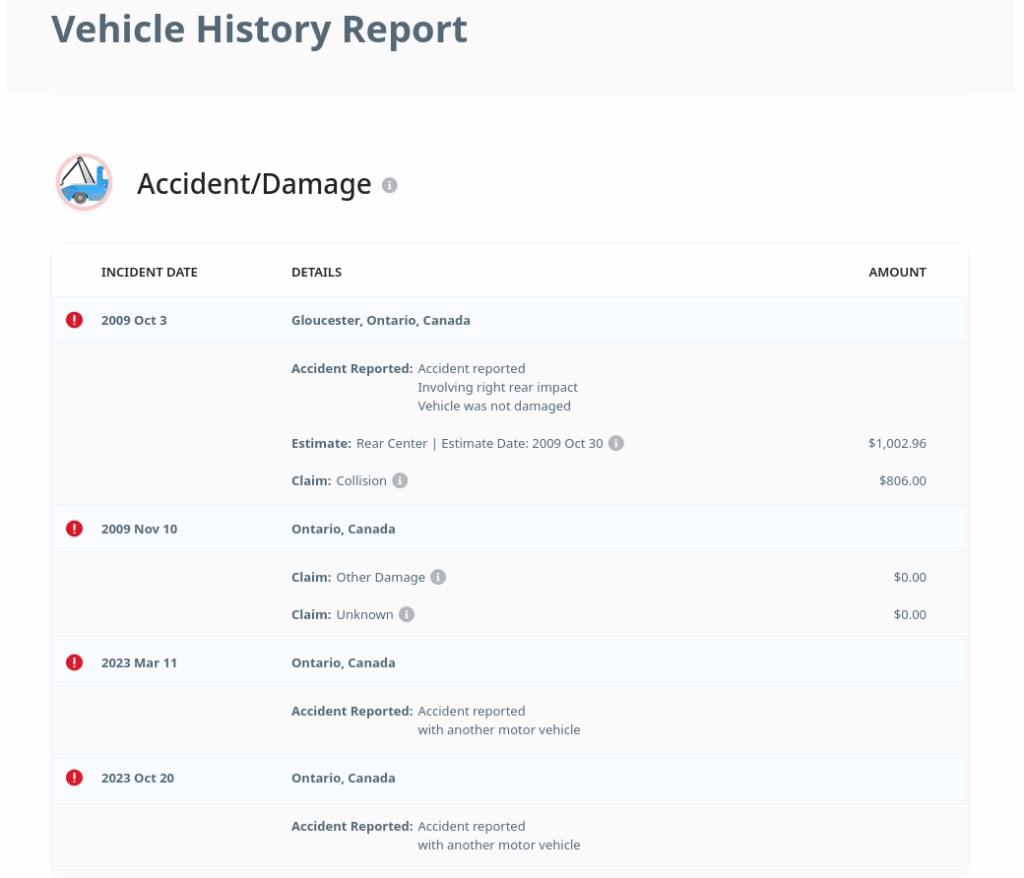
Task: Click the Gloucester, Ontario, Canada location
Action: pyautogui.click(x=380, y=321)
